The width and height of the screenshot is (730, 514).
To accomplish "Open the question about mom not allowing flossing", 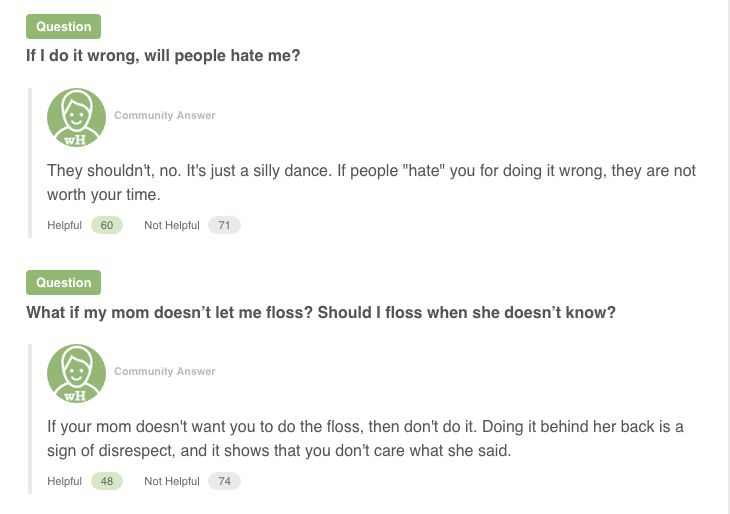I will point(320,312).
